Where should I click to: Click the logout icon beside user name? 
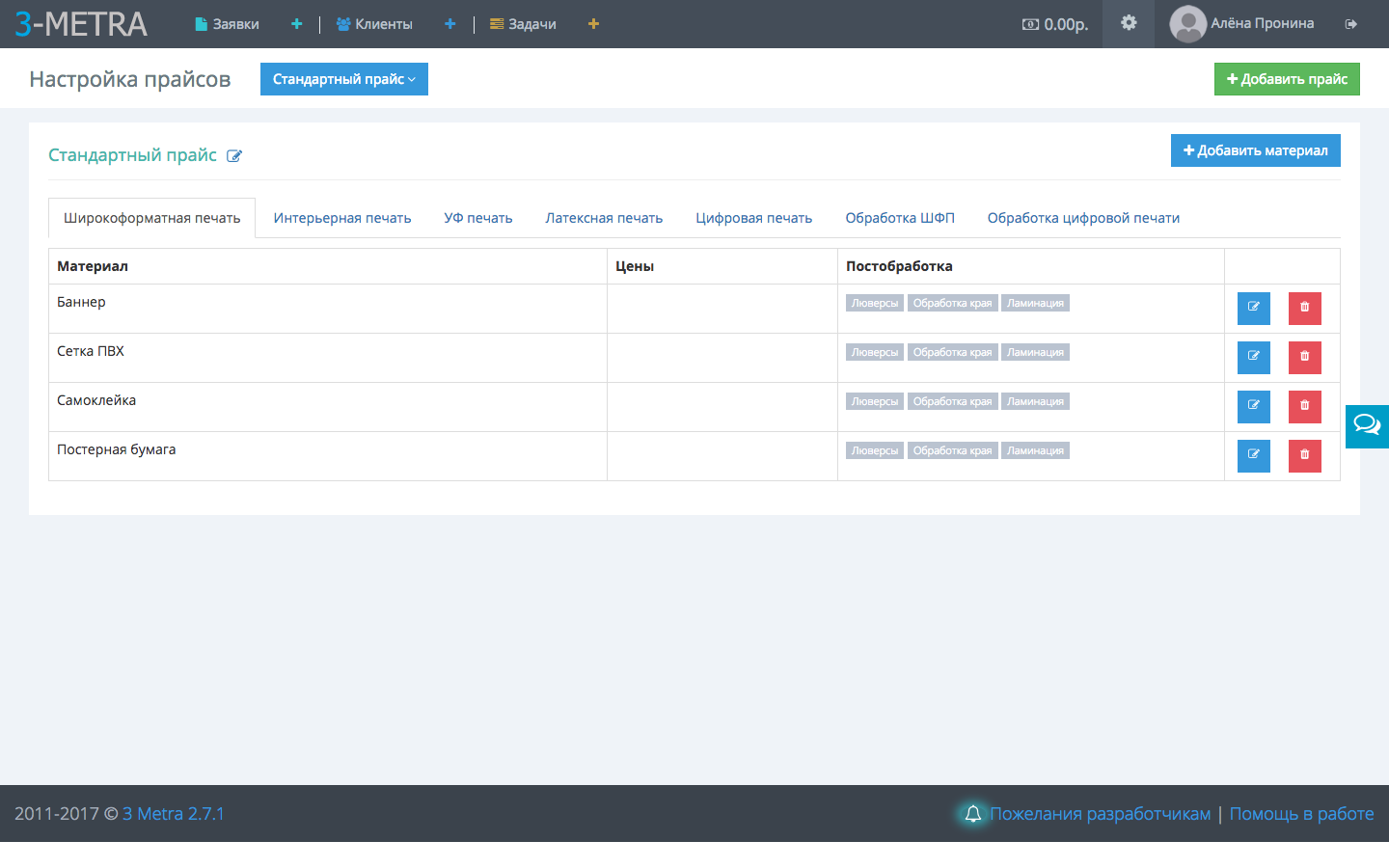(x=1350, y=24)
